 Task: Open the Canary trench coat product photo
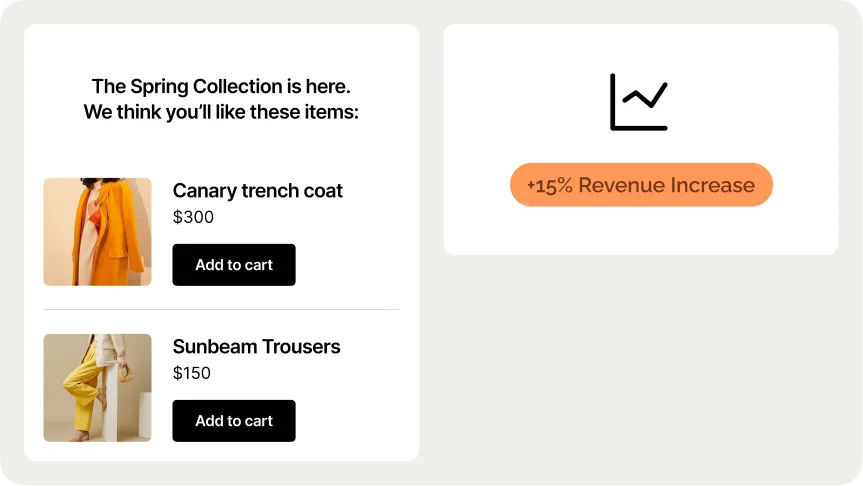coord(97,232)
